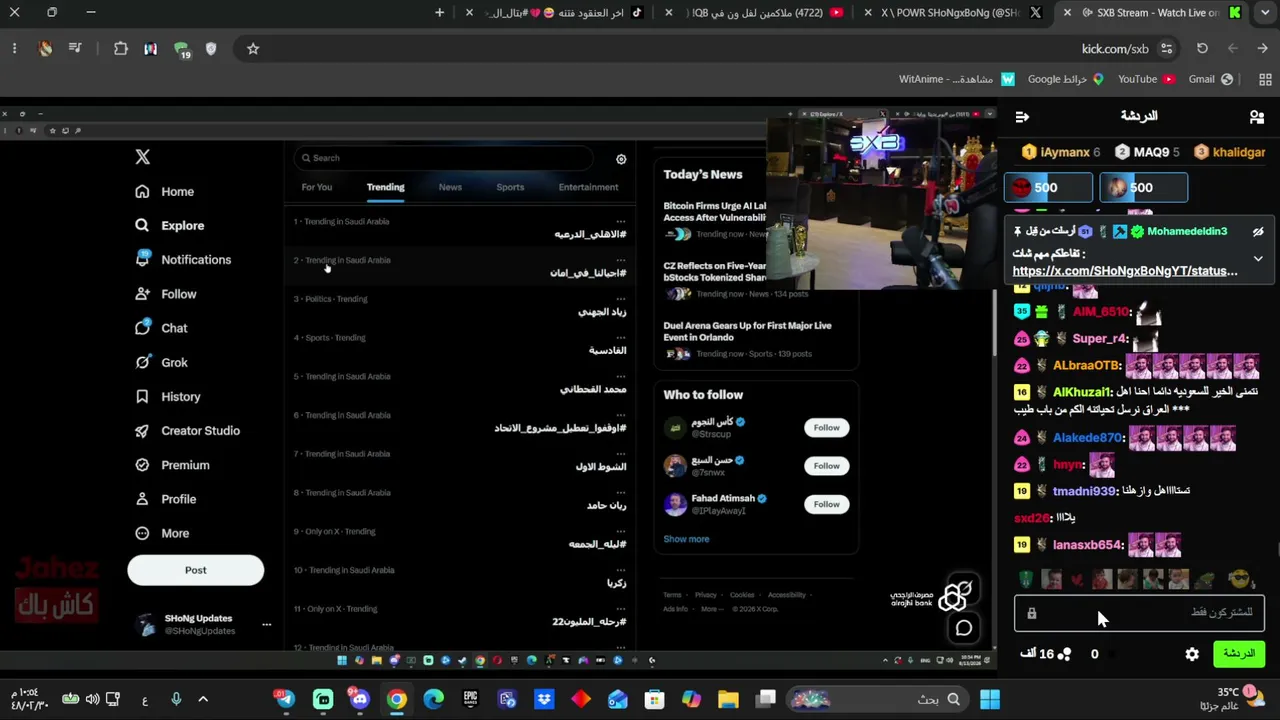
Task: Open WitAnime bookmark
Action: click(956, 79)
